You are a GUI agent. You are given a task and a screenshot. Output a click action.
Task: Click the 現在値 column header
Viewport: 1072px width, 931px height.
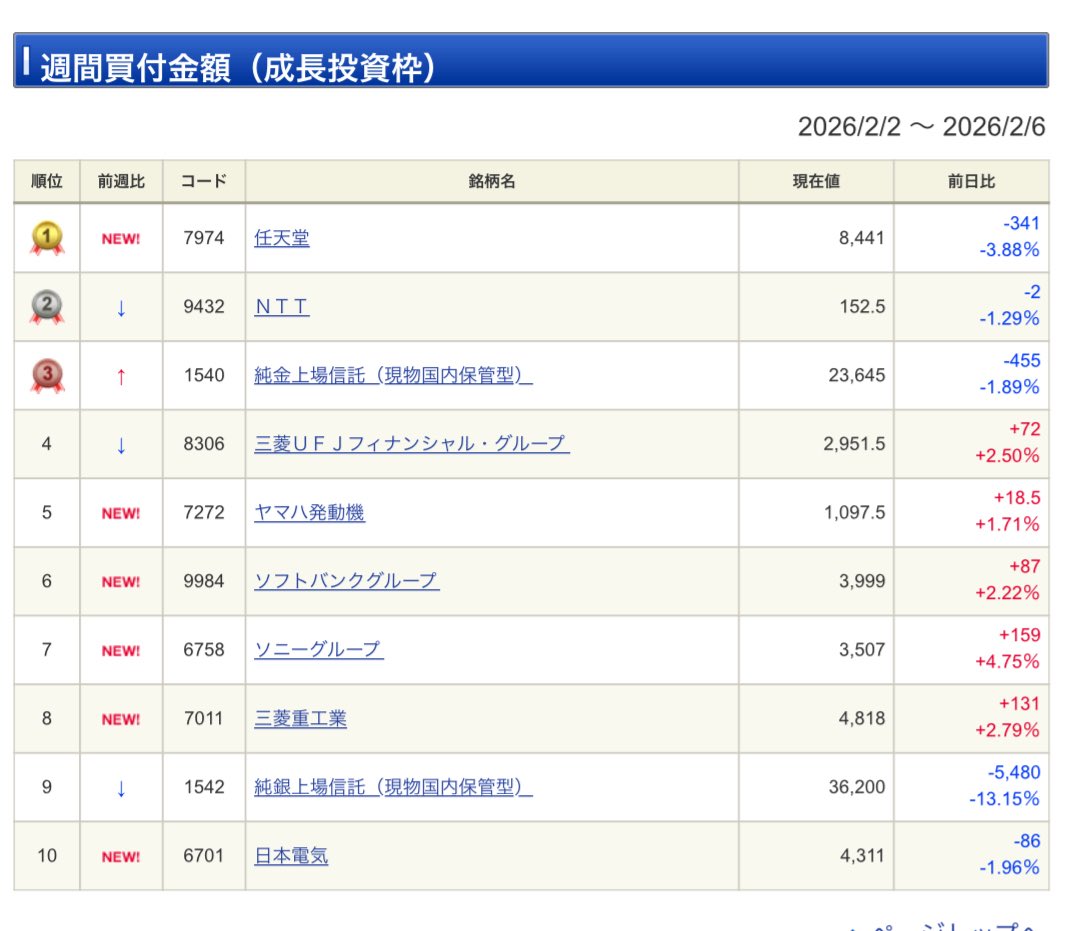coord(816,182)
